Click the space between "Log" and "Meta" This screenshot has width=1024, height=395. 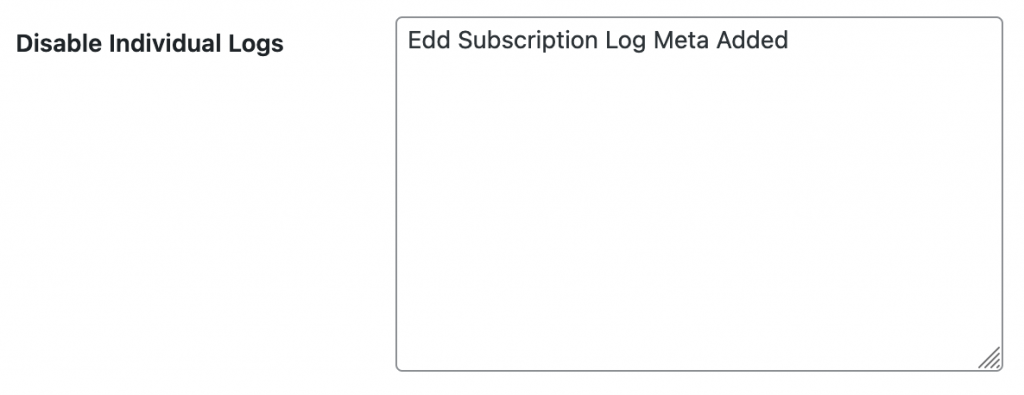pos(650,40)
